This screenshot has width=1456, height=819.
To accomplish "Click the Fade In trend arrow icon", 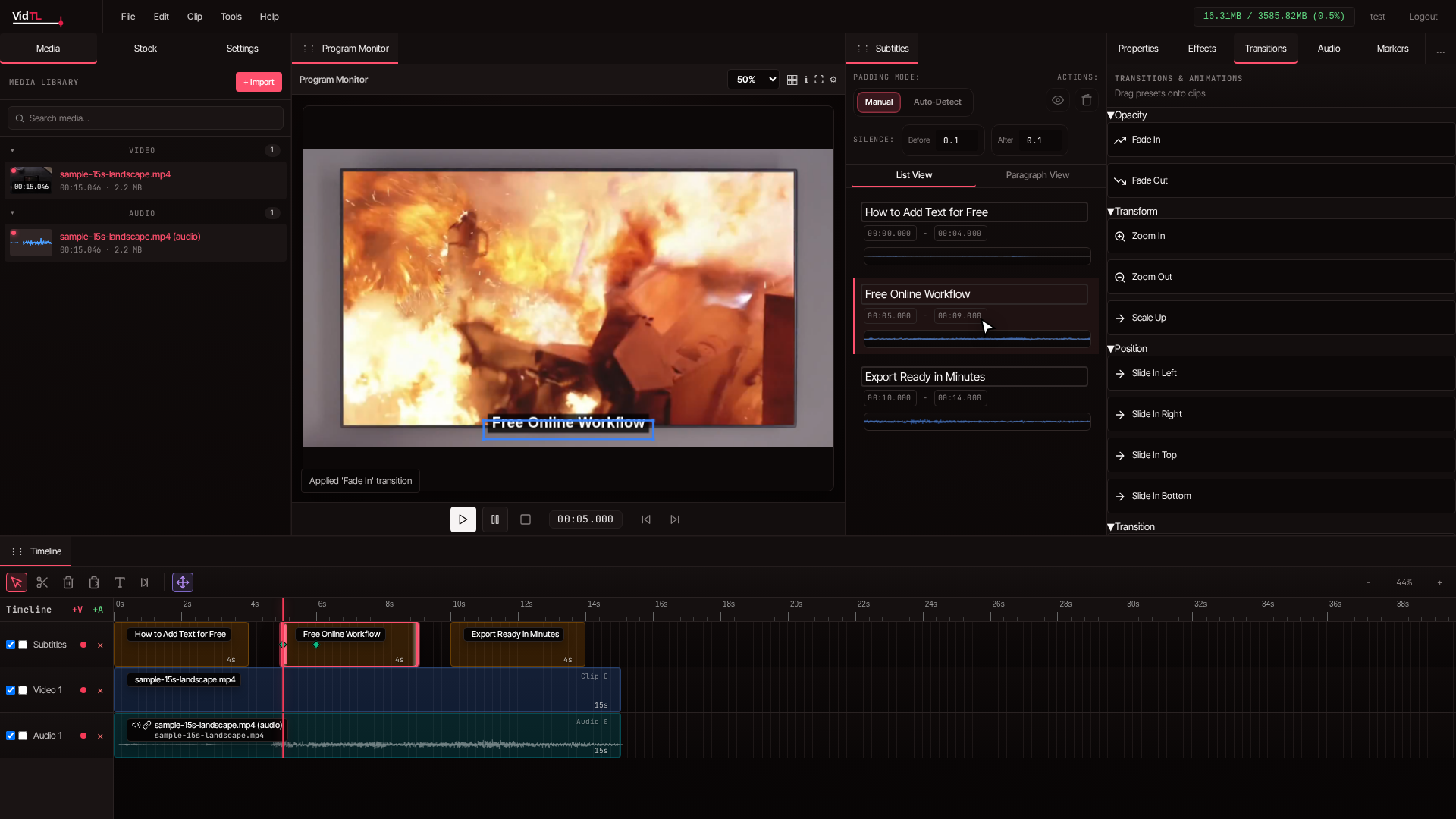I will pyautogui.click(x=1120, y=140).
